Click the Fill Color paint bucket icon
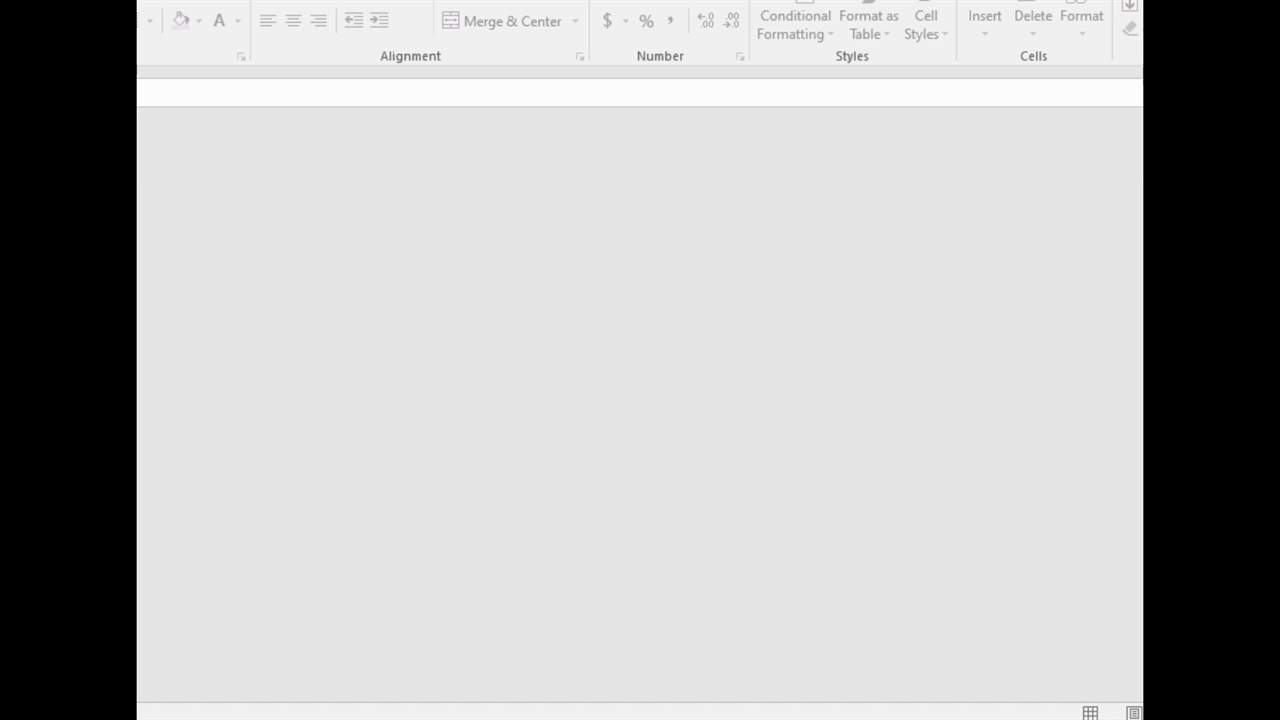Screen dimensions: 1280x720 (181, 20)
